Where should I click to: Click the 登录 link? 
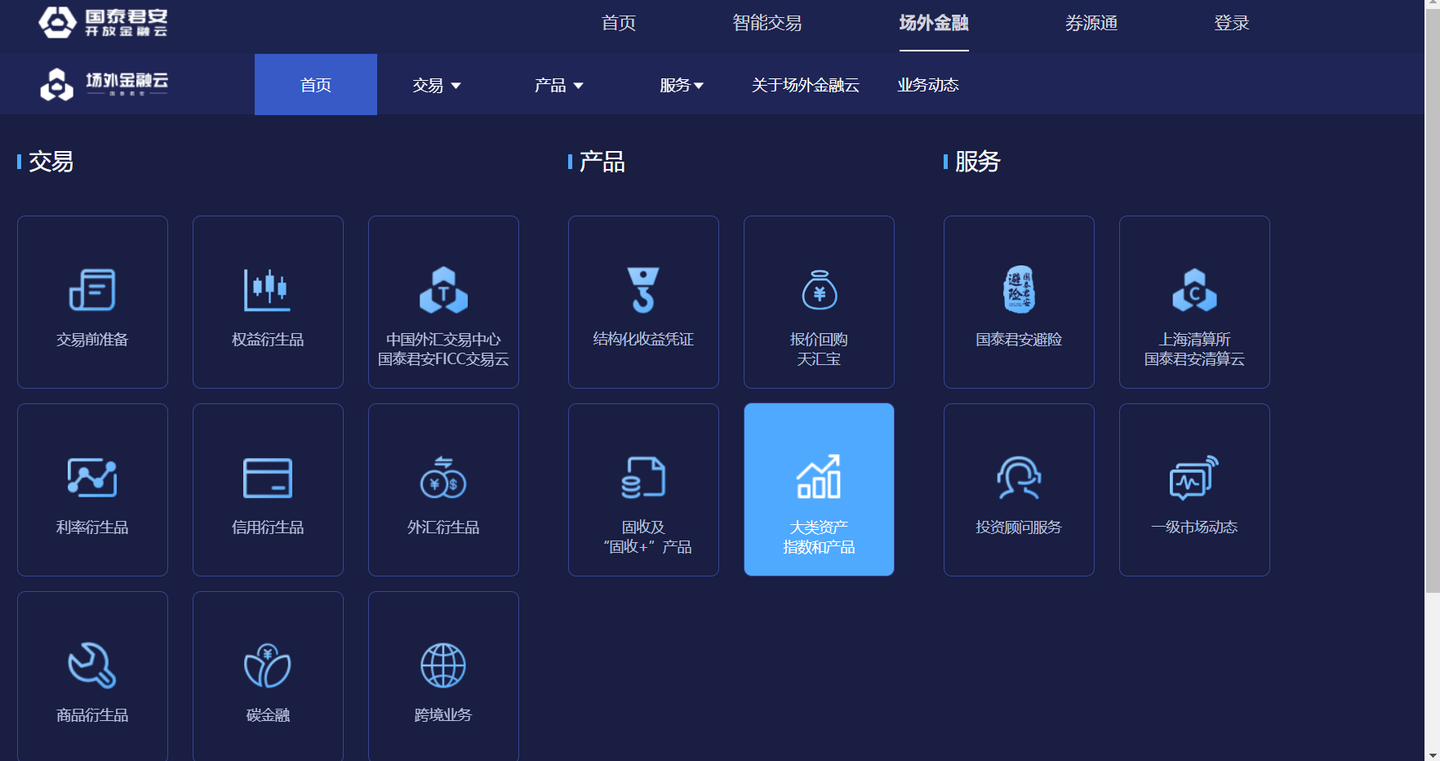(x=1232, y=22)
